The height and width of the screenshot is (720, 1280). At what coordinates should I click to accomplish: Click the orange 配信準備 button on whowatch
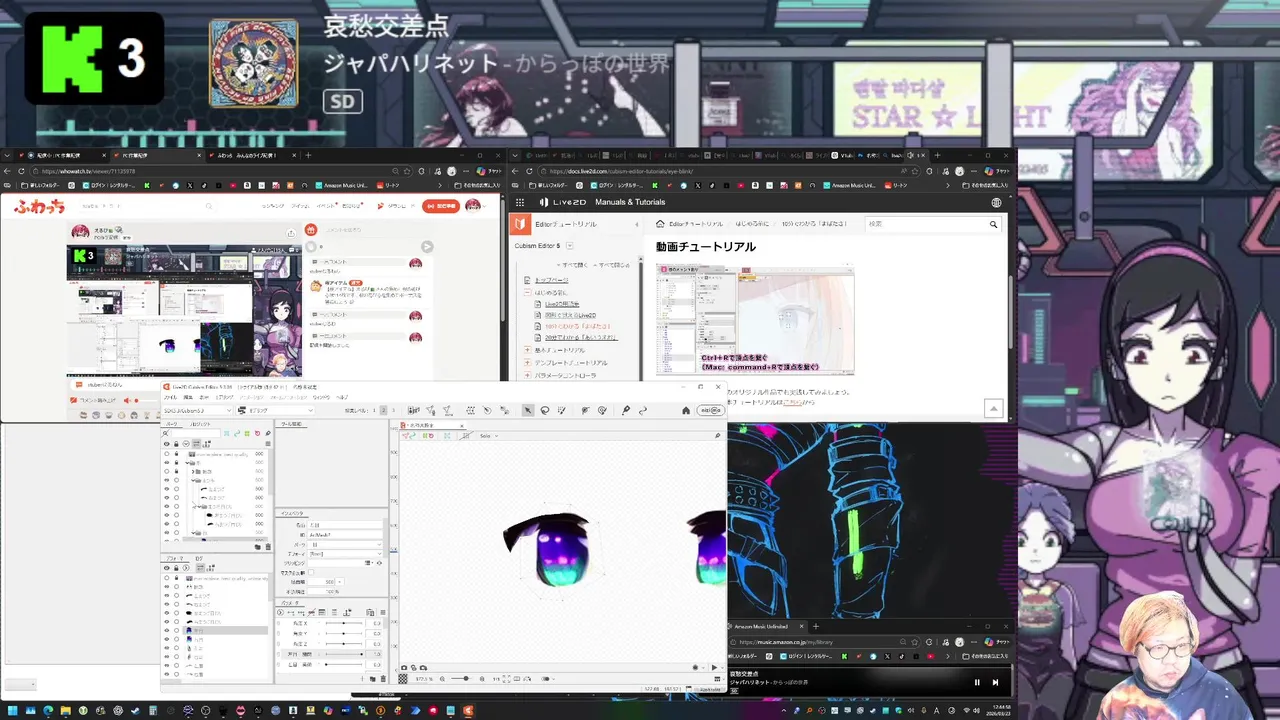pyautogui.click(x=441, y=206)
